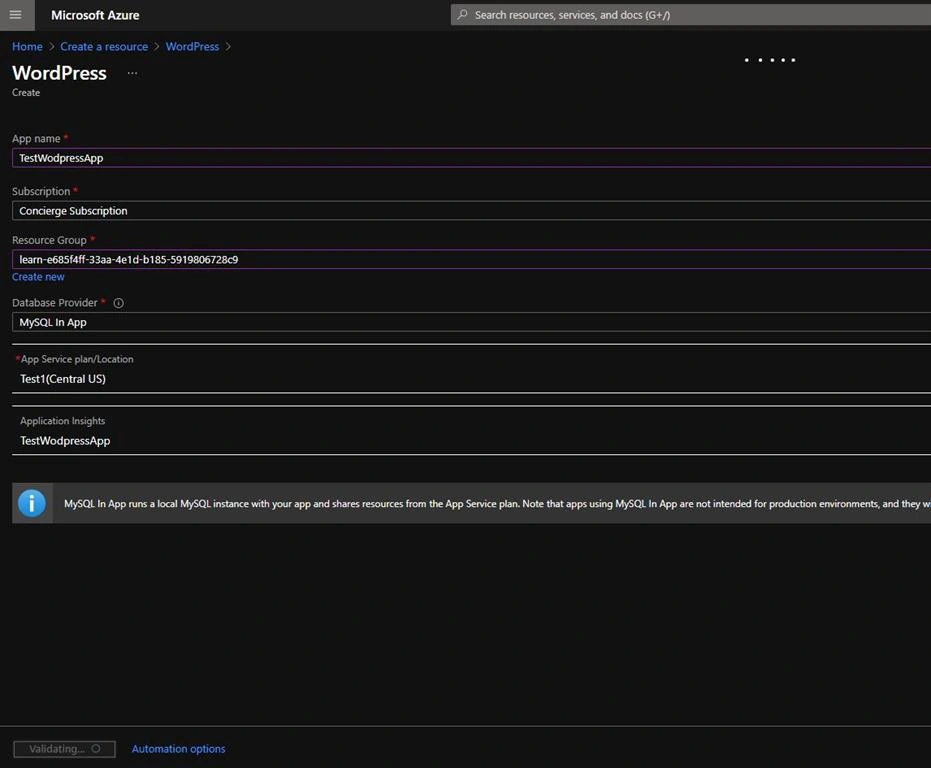Viewport: 931px width, 768px height.
Task: Open the Resource Group dropdown
Action: click(x=471, y=260)
